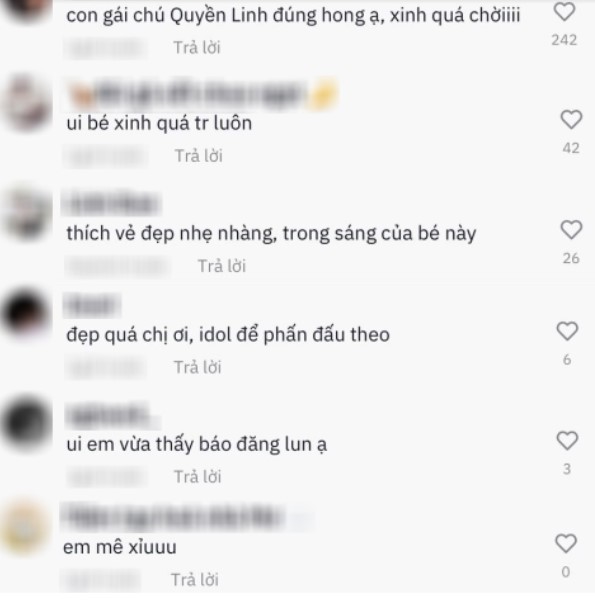This screenshot has height=603, width=595.
Task: Open avatar of 'ui bé xinh quá' commenter
Action: tap(26, 103)
